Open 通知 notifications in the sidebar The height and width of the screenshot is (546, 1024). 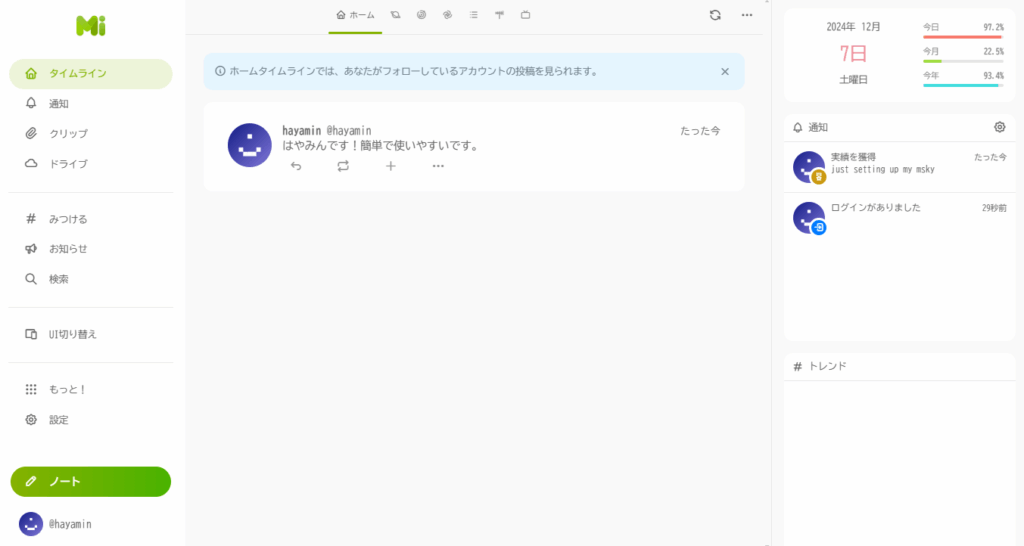point(91,104)
